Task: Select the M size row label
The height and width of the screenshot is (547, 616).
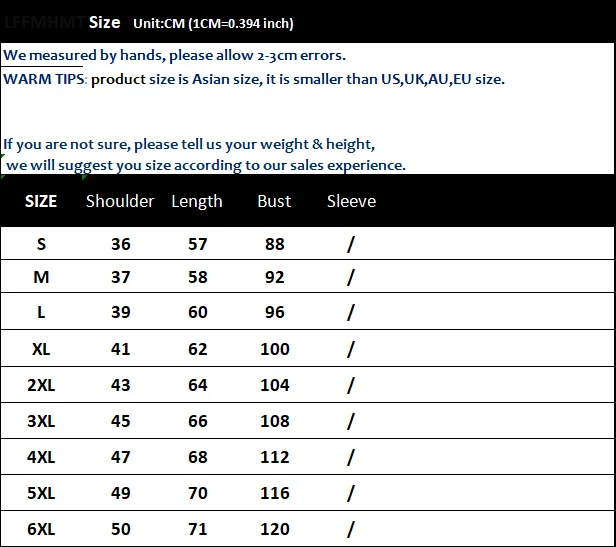Action: (x=41, y=277)
